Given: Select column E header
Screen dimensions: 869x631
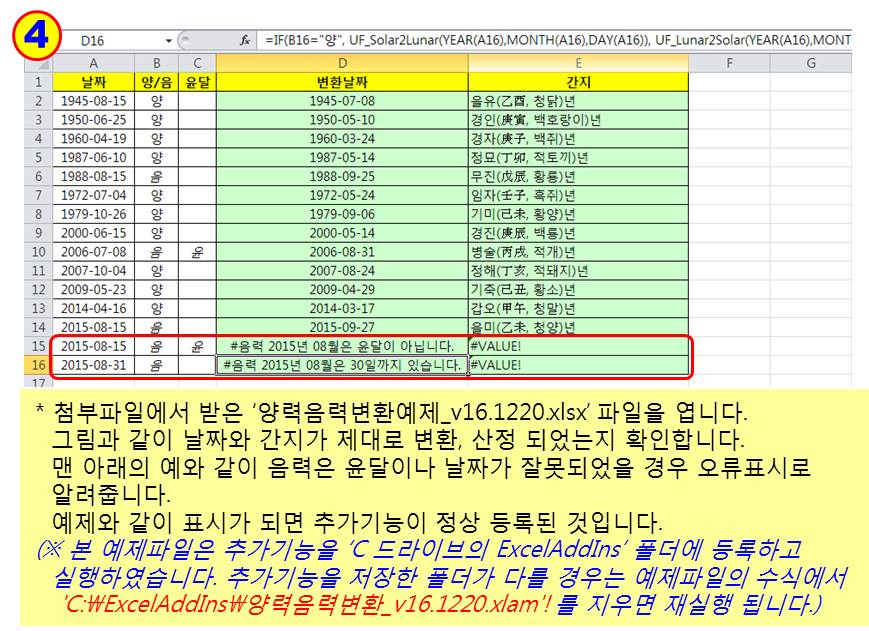Looking at the screenshot, I should (578, 63).
